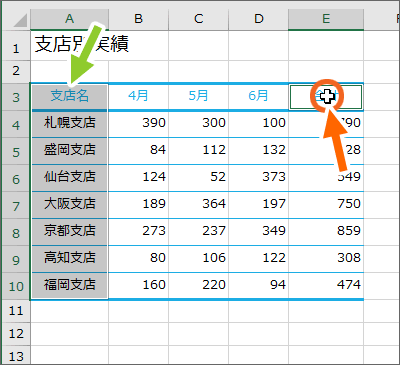
Task: Click the cell containing 112
Action: [199, 151]
